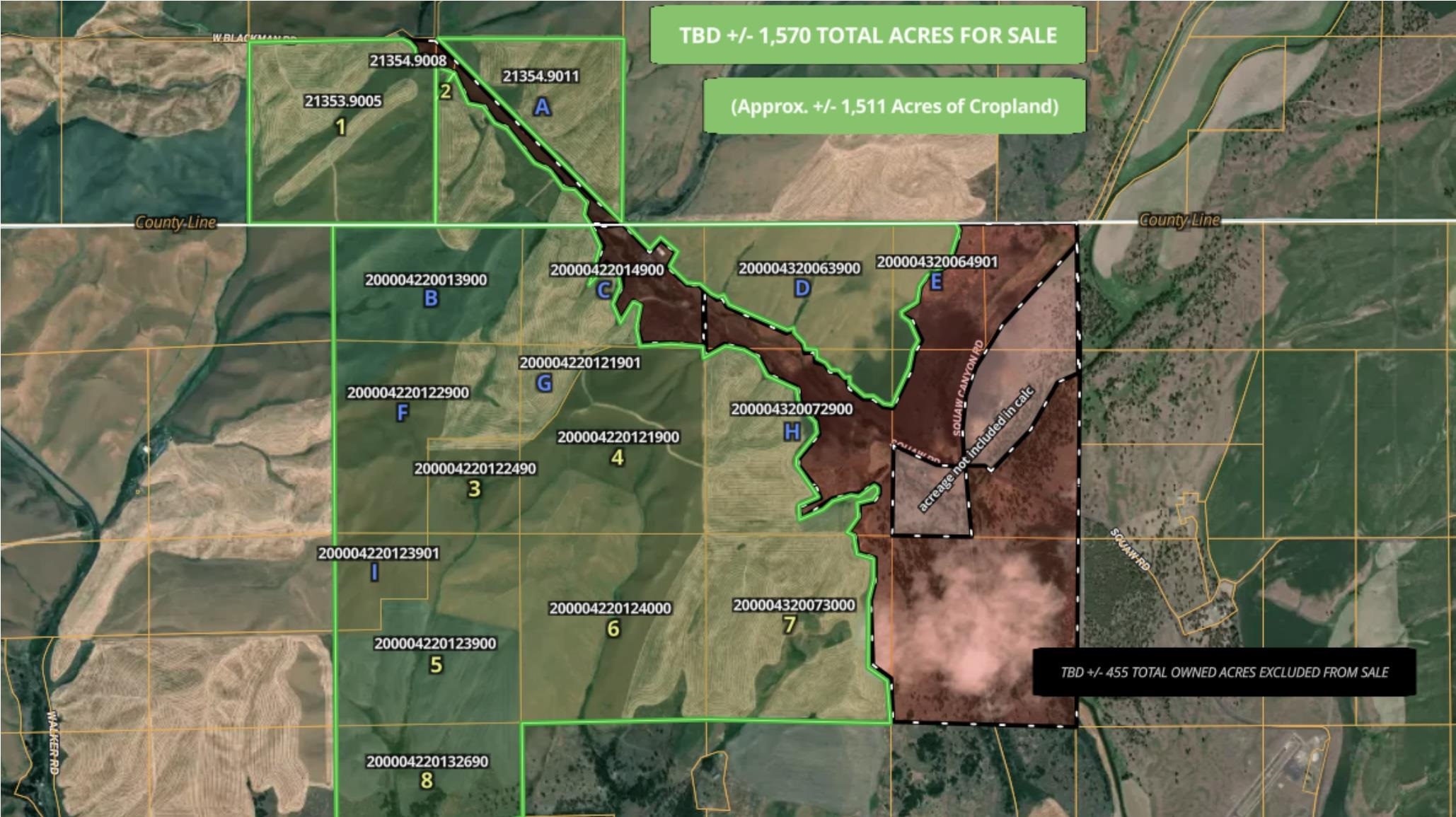
Task: Click the 1,570 Total Acres For Sale banner
Action: pyautogui.click(x=868, y=35)
